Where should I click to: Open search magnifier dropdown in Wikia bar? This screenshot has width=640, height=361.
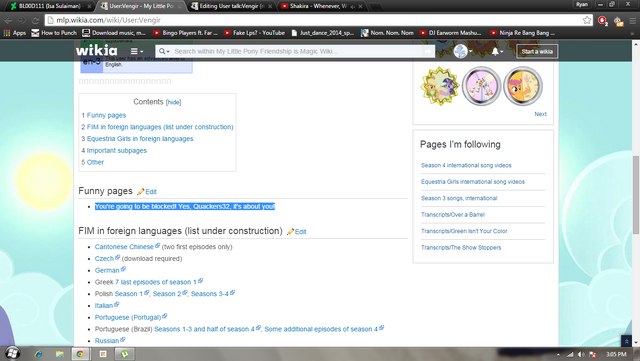tap(164, 51)
